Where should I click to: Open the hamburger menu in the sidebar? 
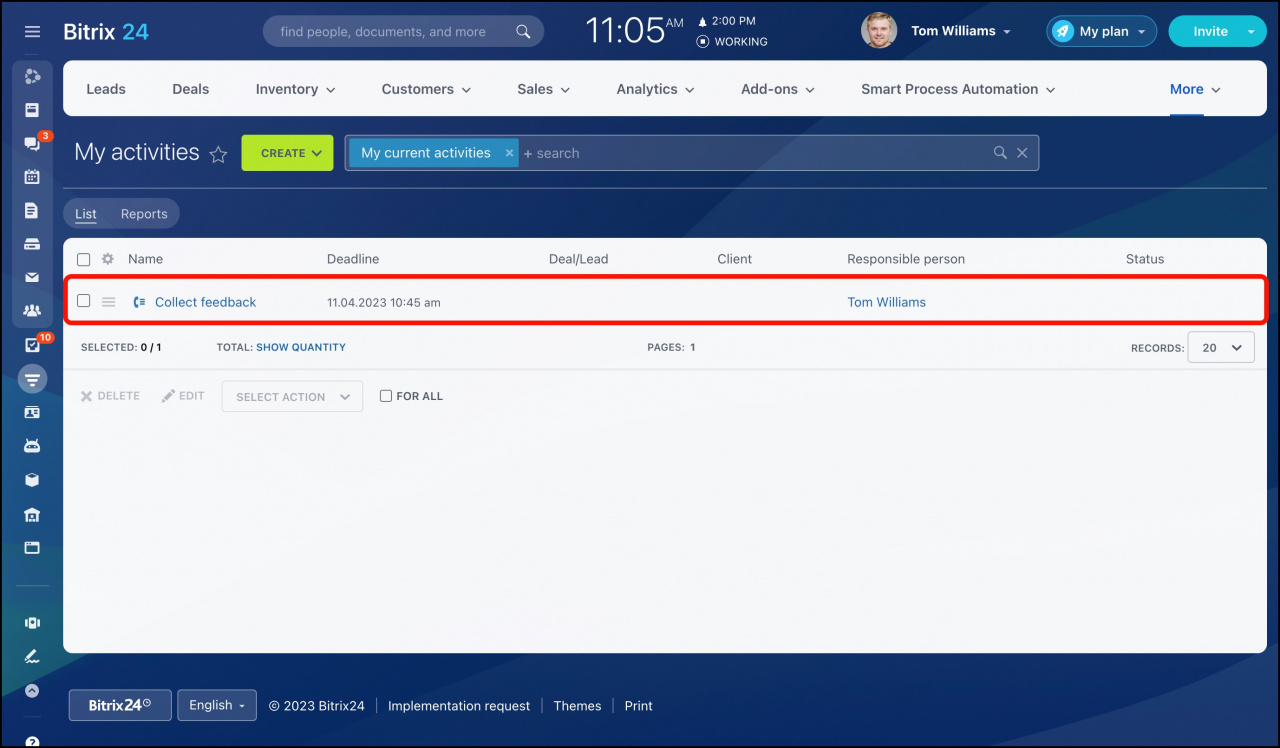pyautogui.click(x=32, y=32)
